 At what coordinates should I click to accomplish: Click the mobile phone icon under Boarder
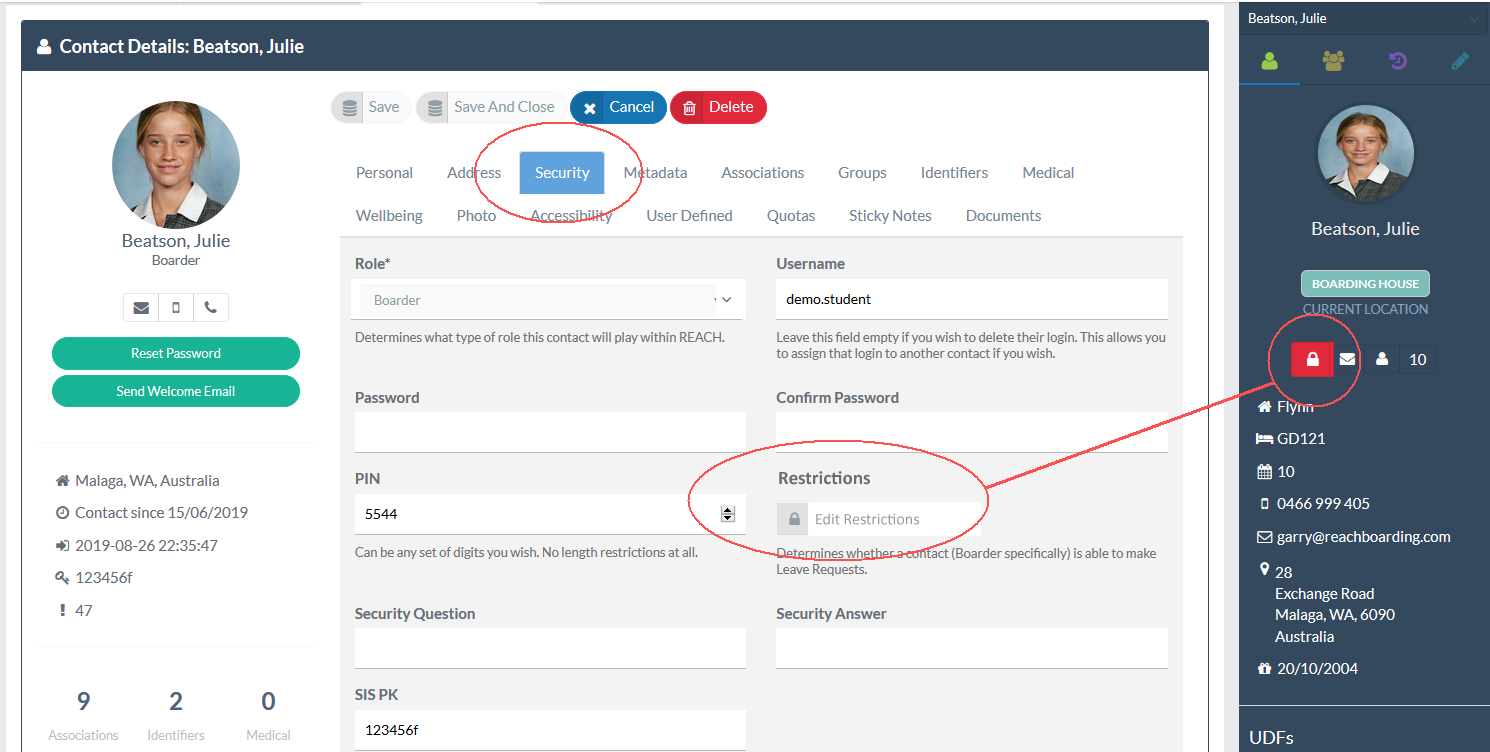176,308
